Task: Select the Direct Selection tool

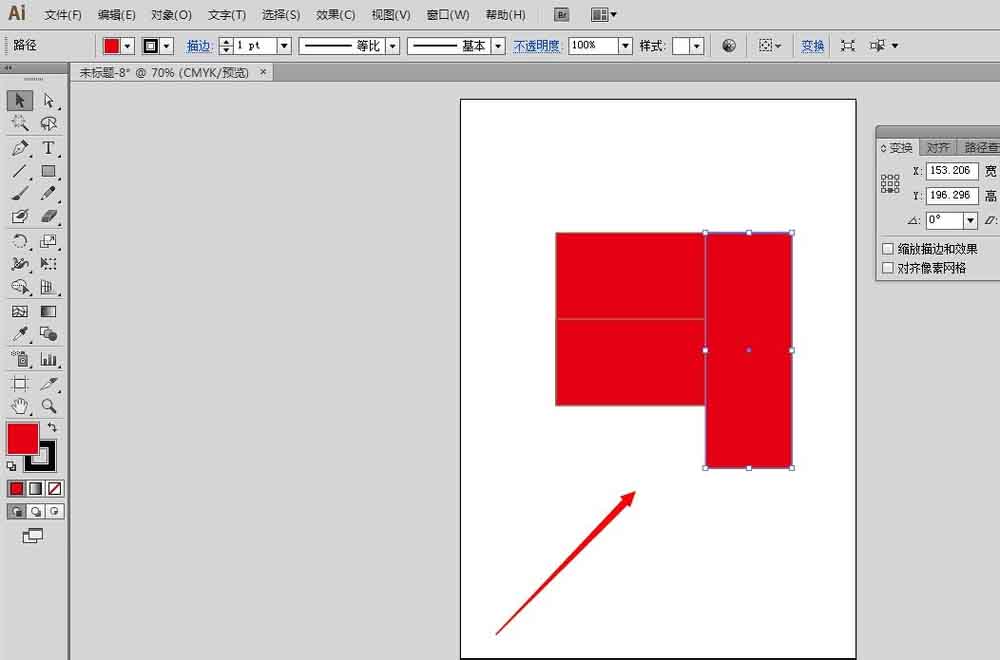Action: pyautogui.click(x=48, y=101)
